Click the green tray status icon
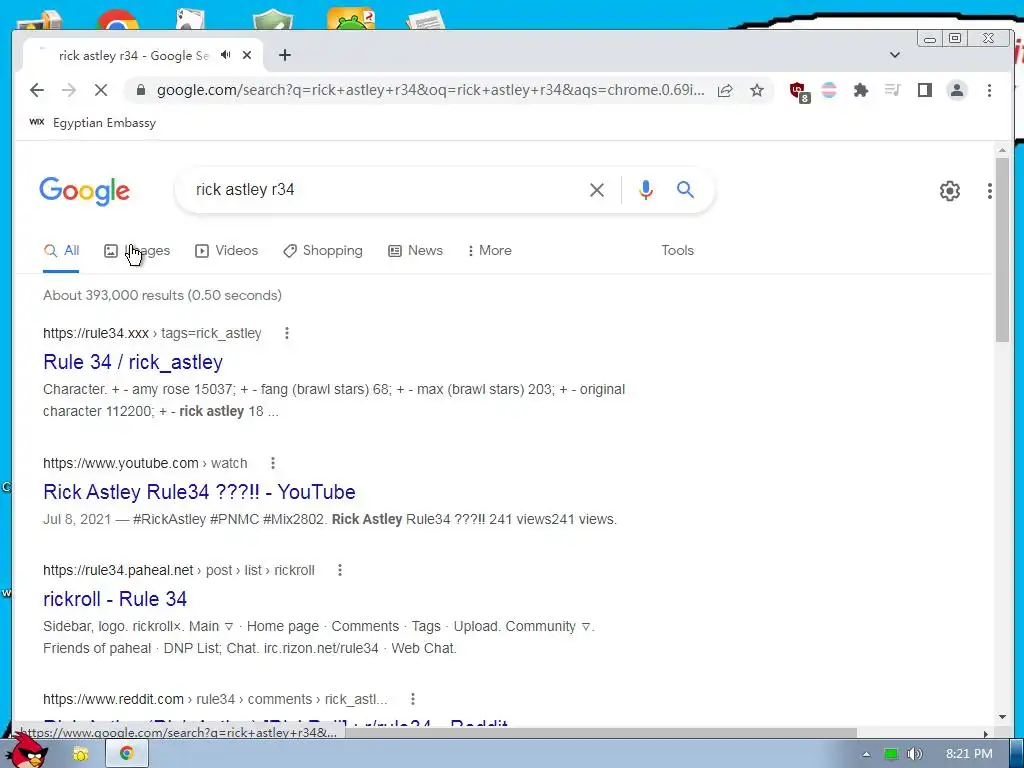Viewport: 1024px width, 768px height. [891, 754]
